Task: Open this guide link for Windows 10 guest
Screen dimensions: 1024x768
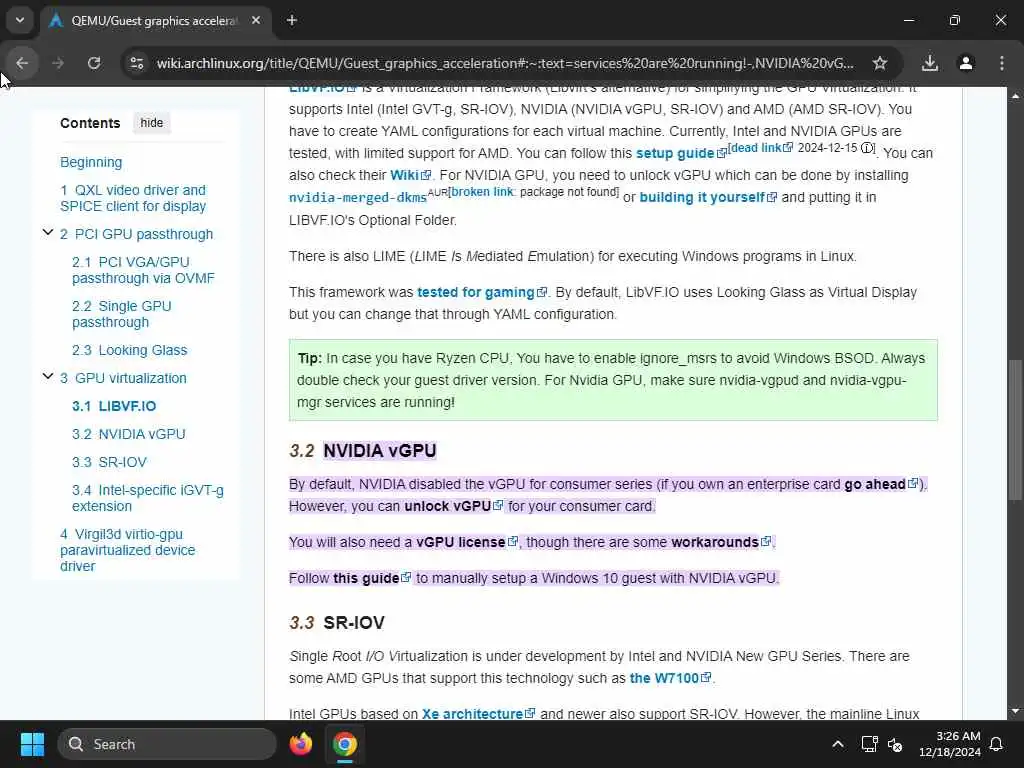Action: tap(372, 578)
